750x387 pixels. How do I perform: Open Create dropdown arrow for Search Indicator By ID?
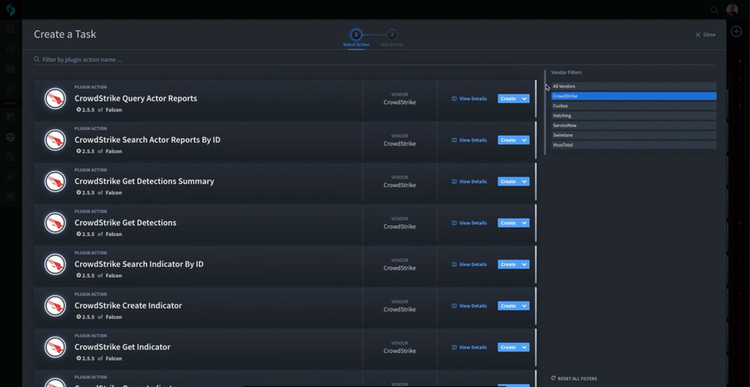click(x=524, y=265)
